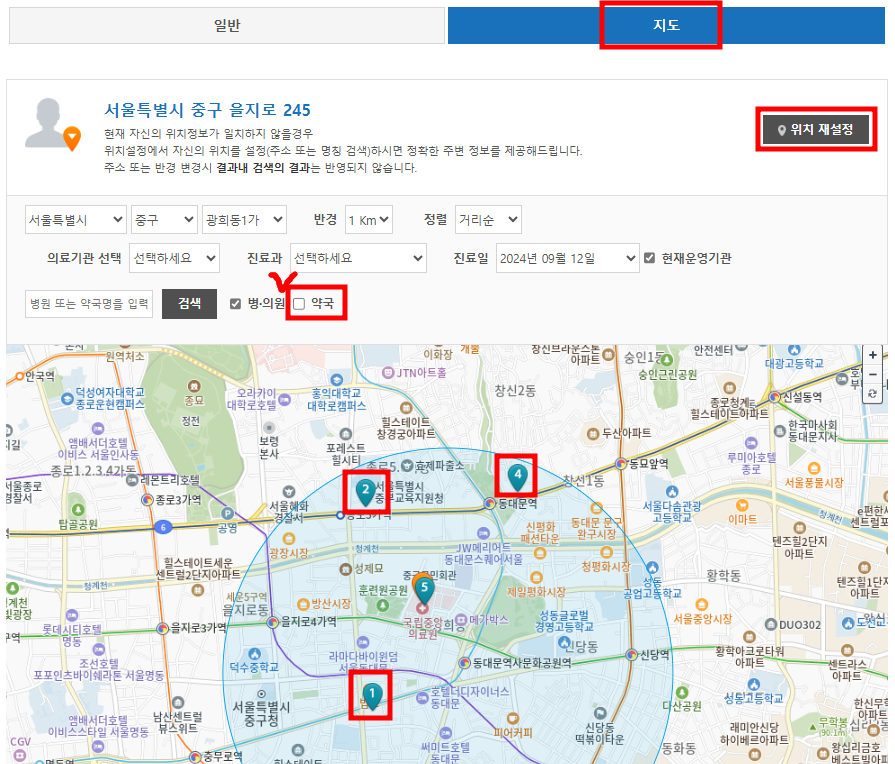This screenshot has width=895, height=764.
Task: Toggle the 현재운영기관 checkbox
Action: [x=650, y=258]
